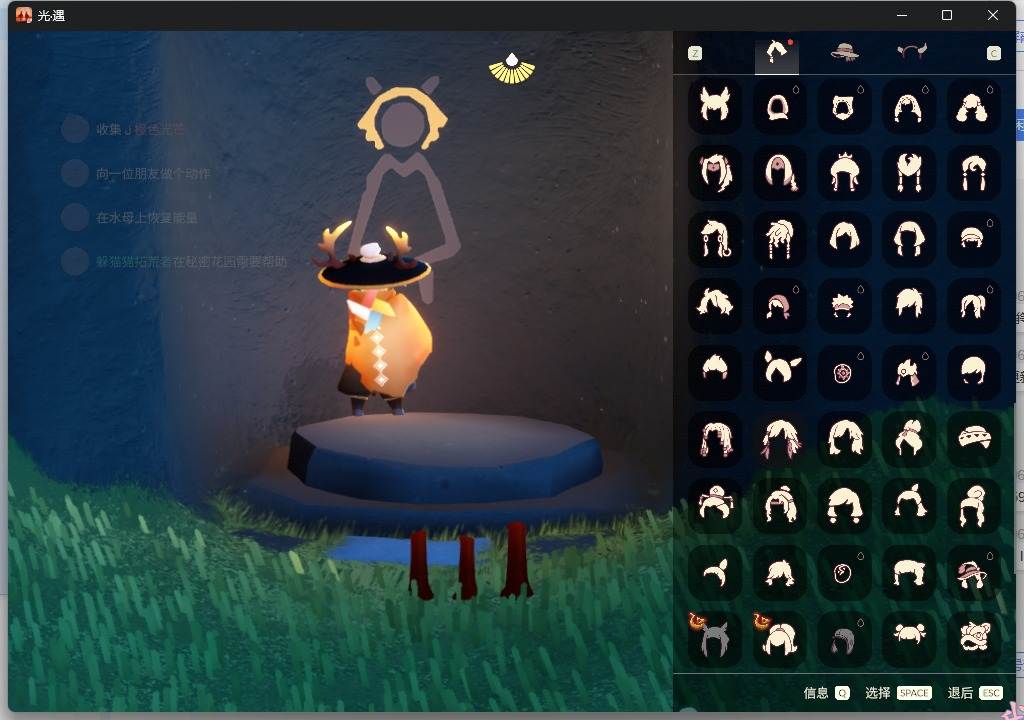Choose the high bun tied with pink ribbon
This screenshot has width=1024, height=720.
(x=908, y=438)
